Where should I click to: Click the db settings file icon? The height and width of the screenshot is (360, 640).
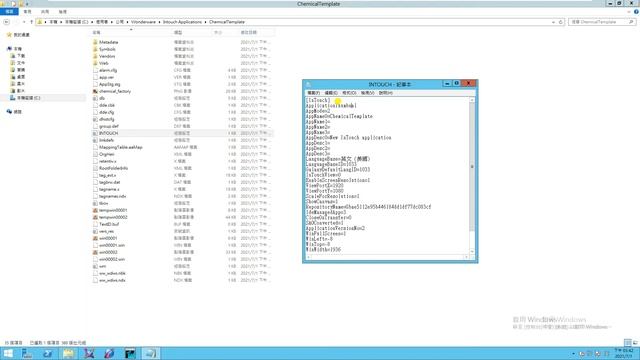pyautogui.click(x=95, y=98)
